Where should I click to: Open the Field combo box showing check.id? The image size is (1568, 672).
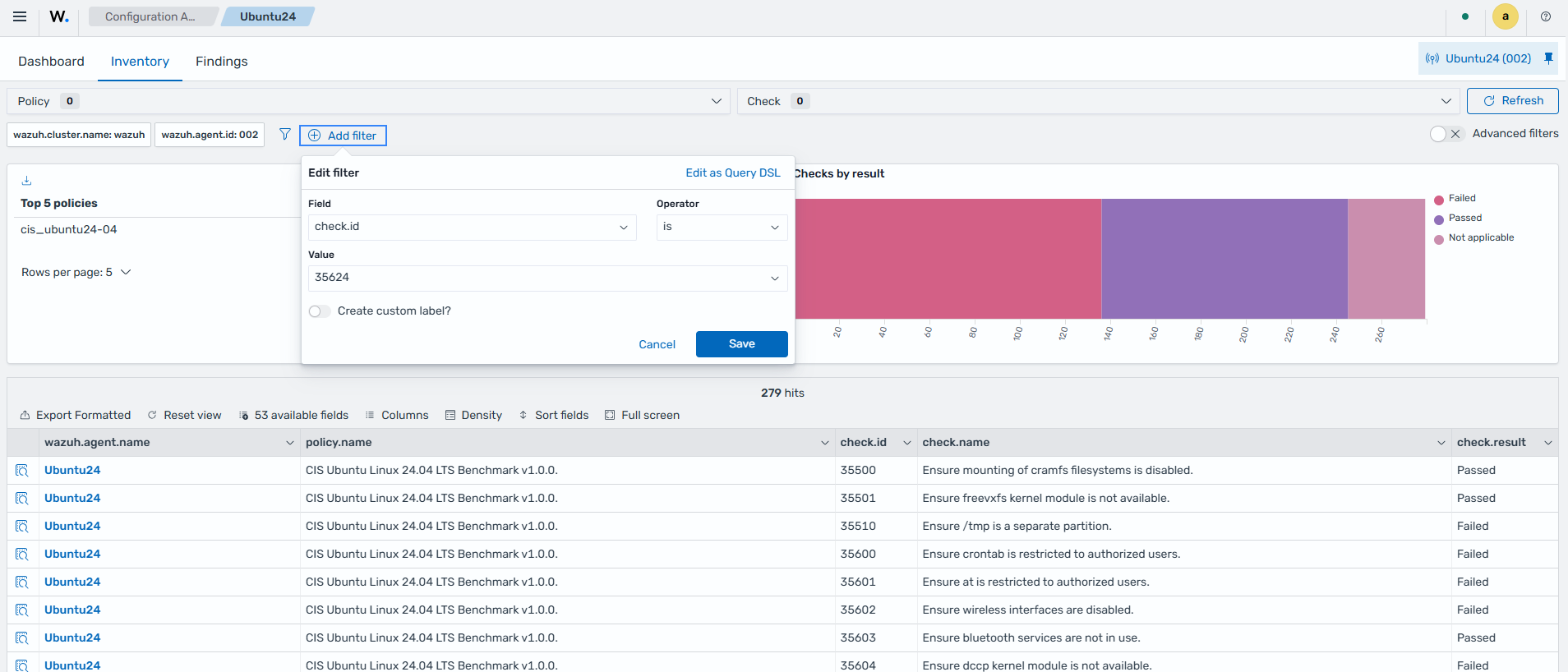point(473,227)
